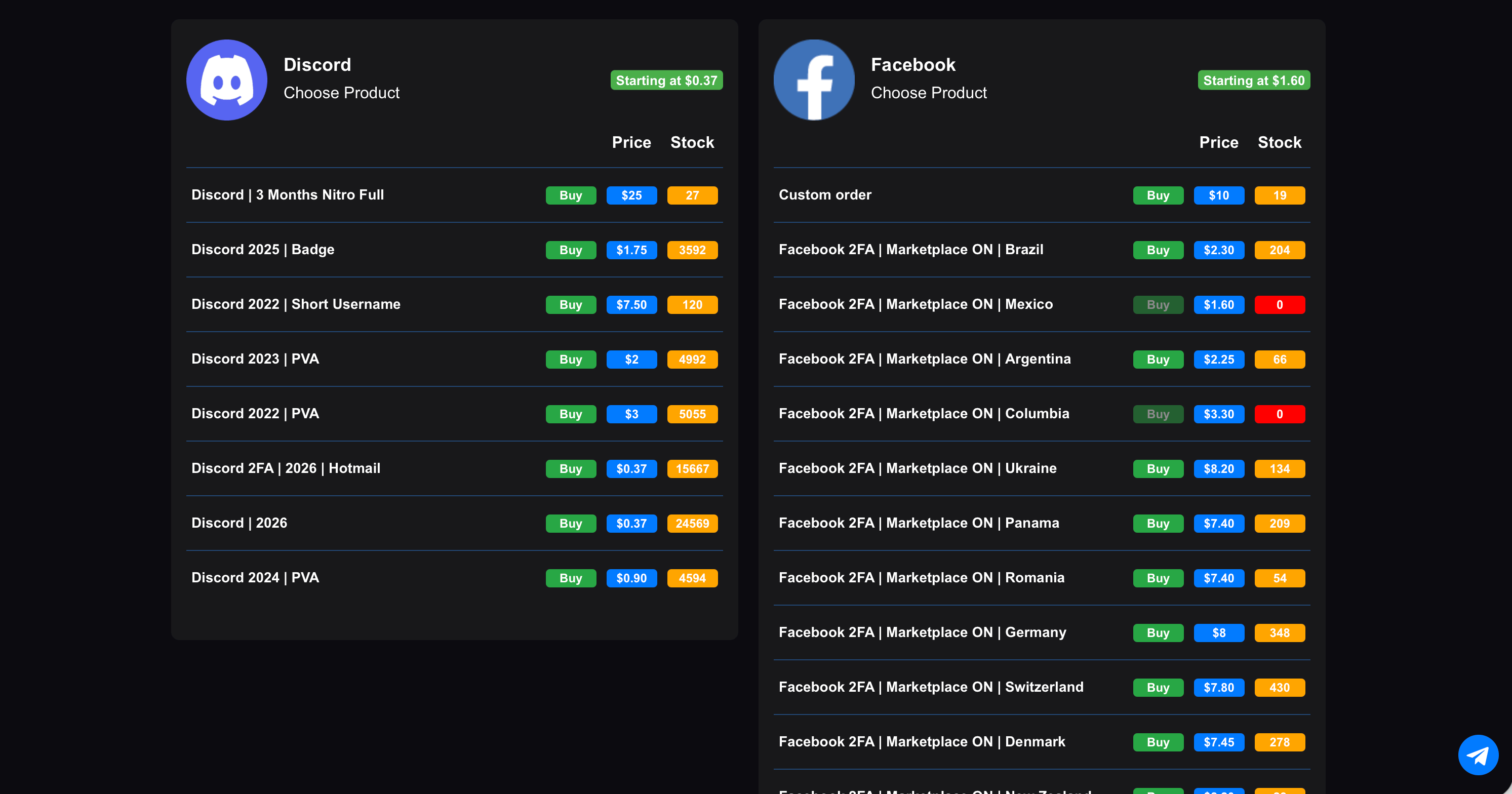Click the $25 price tag for Nitro
The height and width of the screenshot is (794, 1512).
click(631, 195)
